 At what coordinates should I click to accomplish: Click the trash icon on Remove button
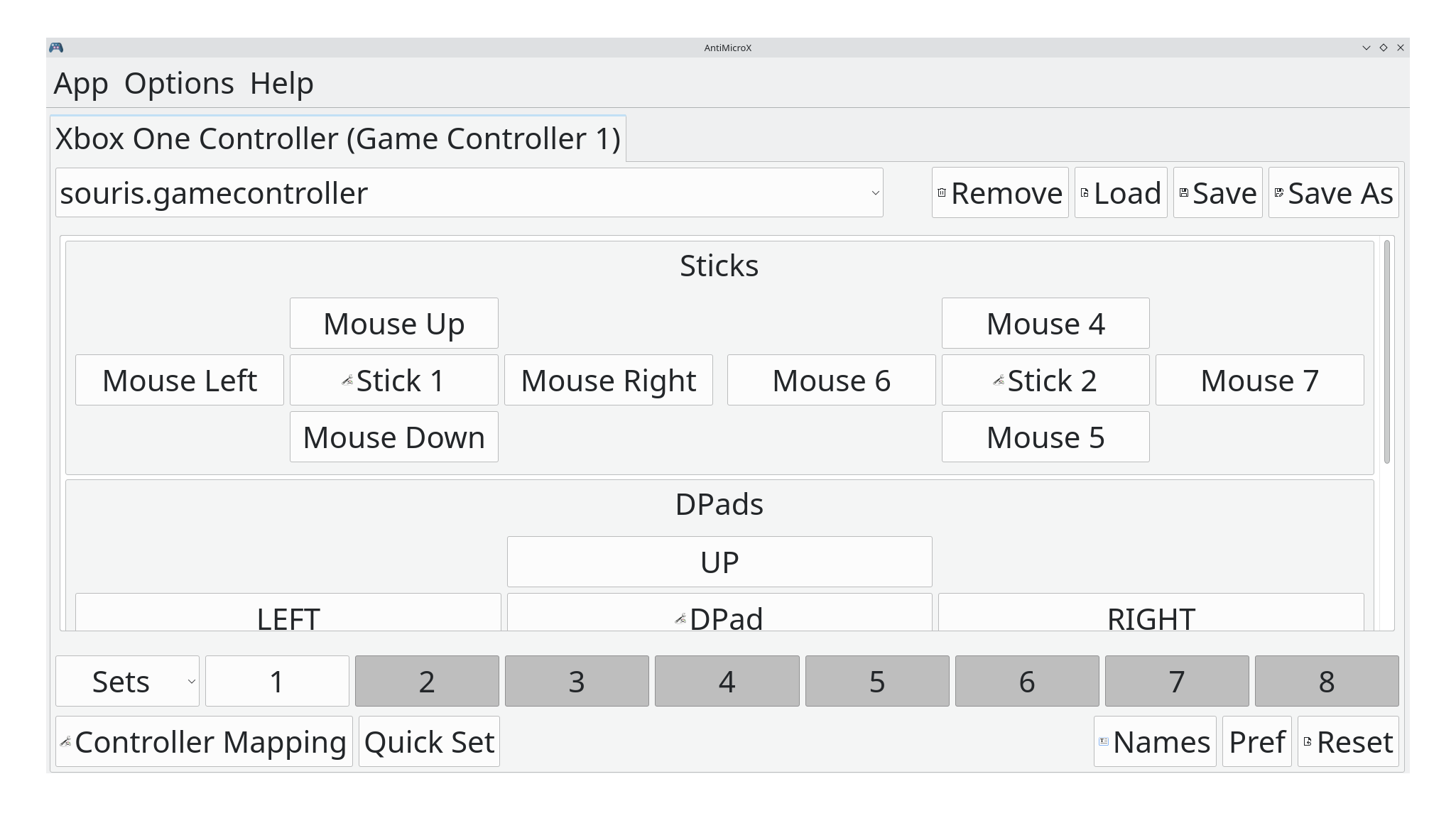942,193
